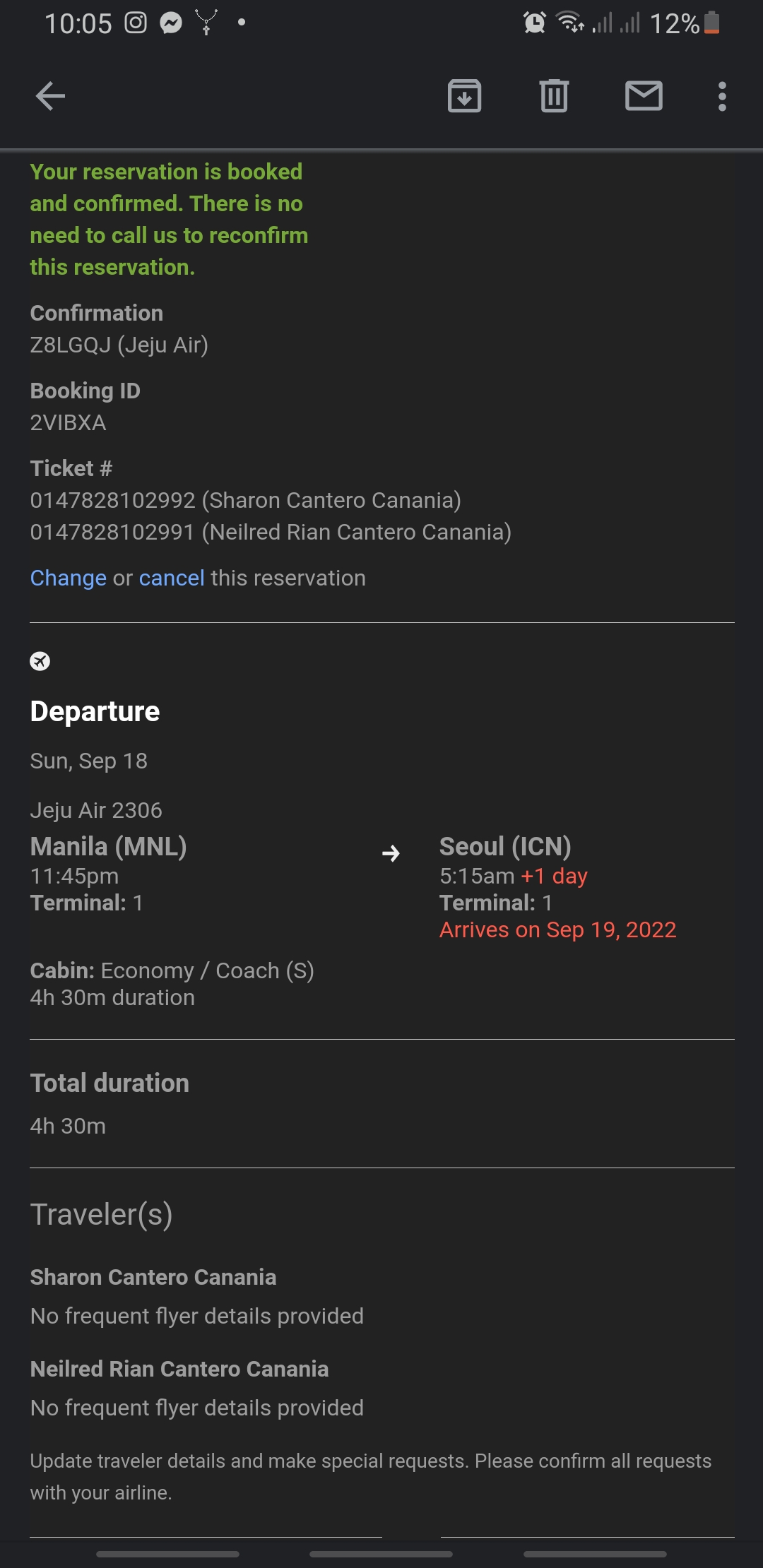Image resolution: width=763 pixels, height=1568 pixels.
Task: Tap the Z8LGQJ confirmation code
Action: tap(71, 345)
